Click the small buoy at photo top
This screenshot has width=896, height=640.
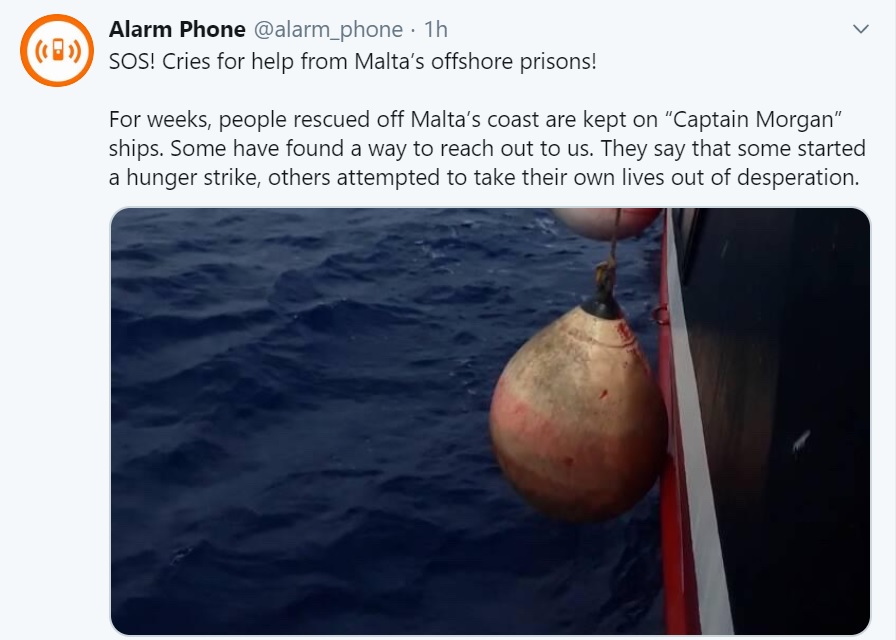coord(606,223)
